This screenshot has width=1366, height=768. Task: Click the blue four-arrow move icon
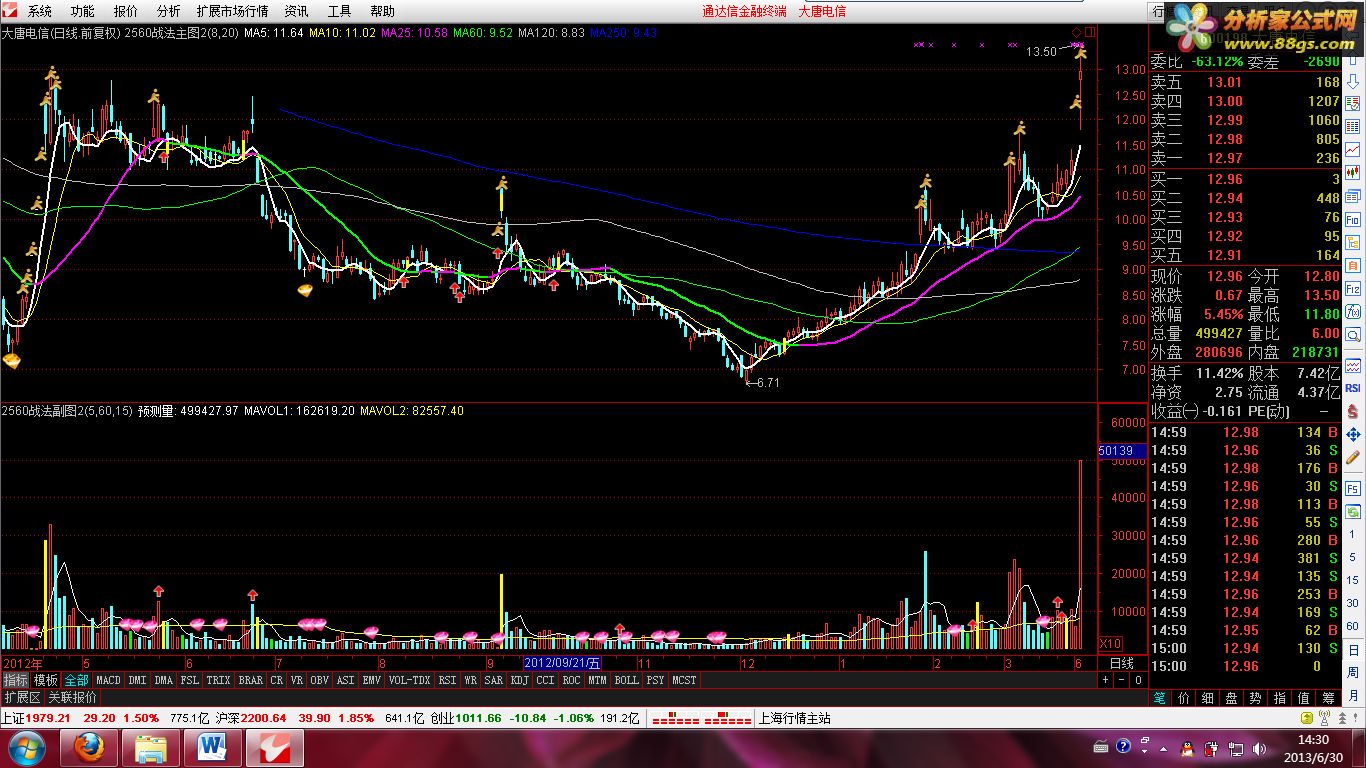coord(1353,434)
